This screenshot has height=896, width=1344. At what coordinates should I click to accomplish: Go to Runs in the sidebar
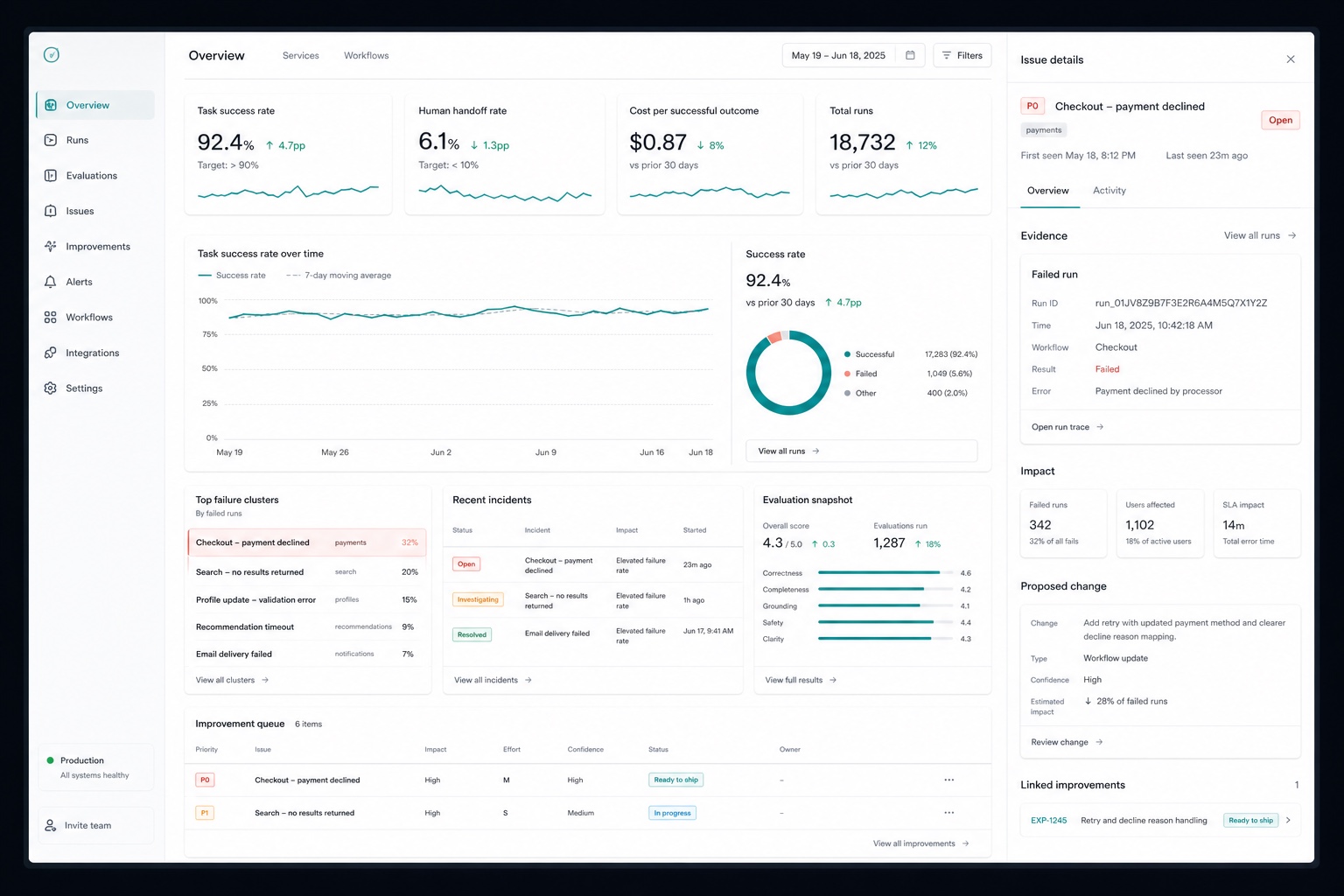pos(95,140)
